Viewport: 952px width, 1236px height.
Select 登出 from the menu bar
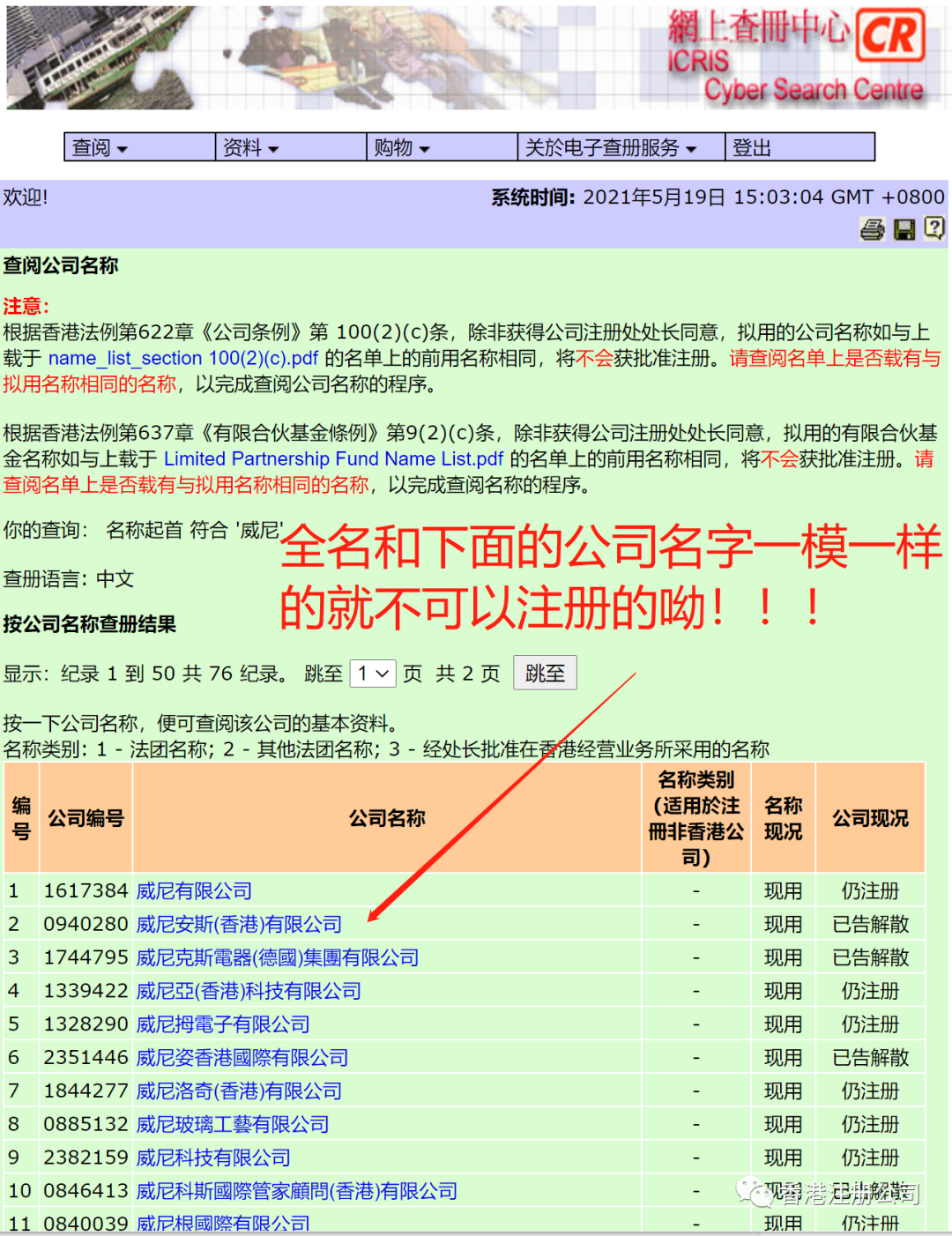(x=751, y=147)
